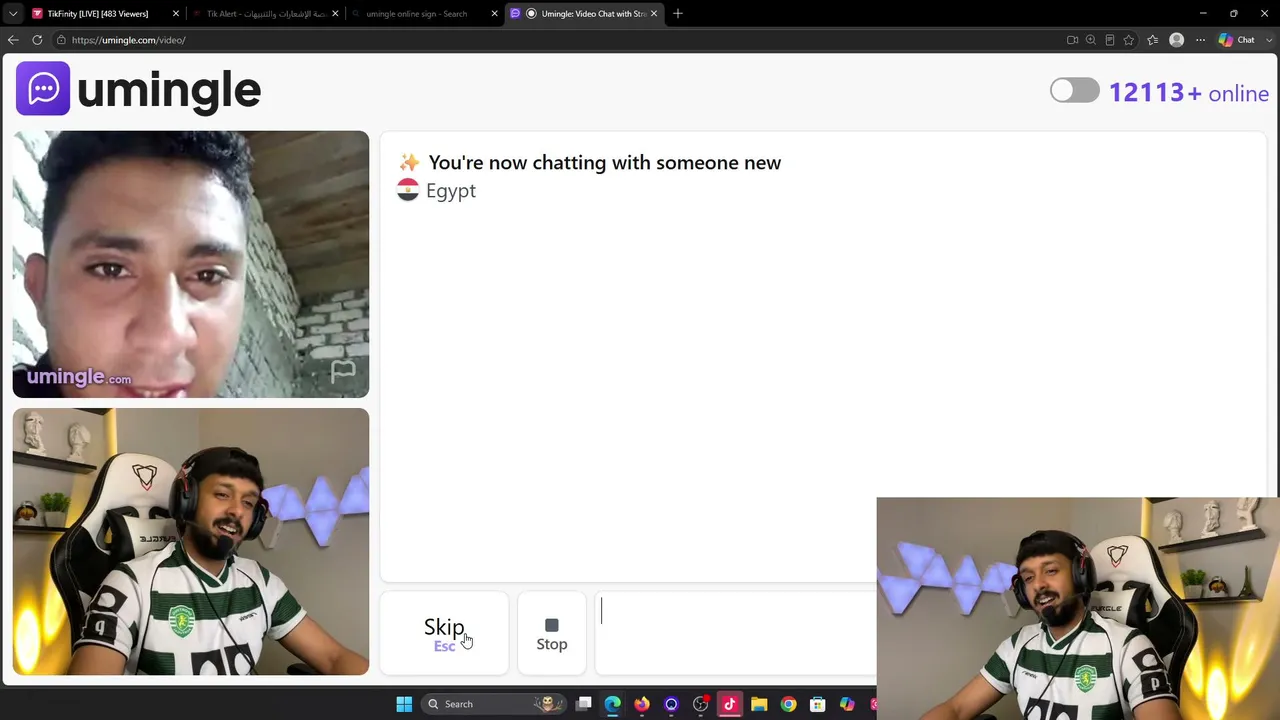Go back to previous page
Viewport: 1280px width, 720px height.
13,40
